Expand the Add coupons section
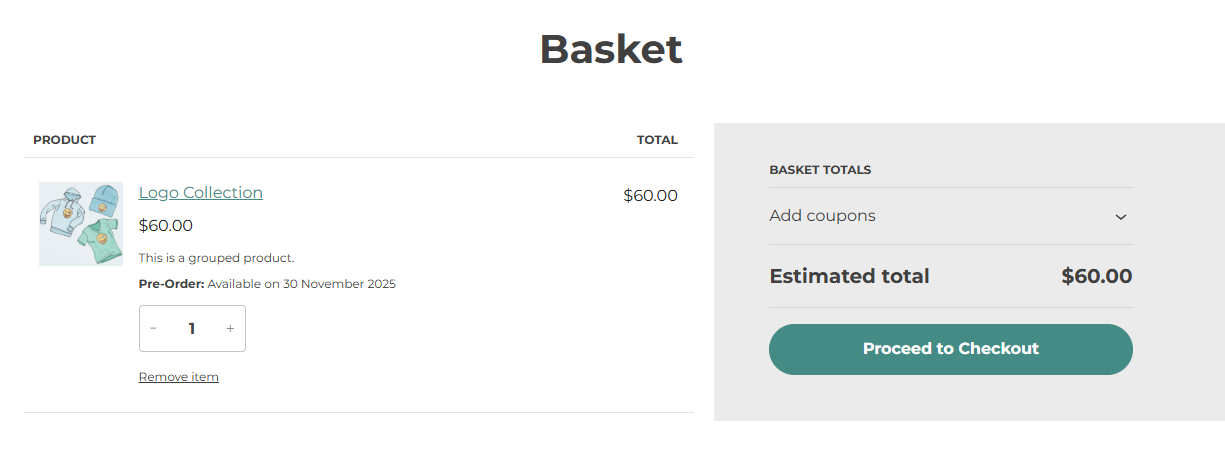Screen dimensions: 1225x474 822,216
